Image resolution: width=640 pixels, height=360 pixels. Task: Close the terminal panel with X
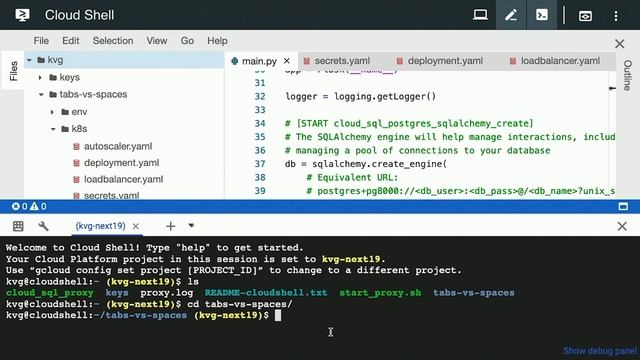click(622, 226)
